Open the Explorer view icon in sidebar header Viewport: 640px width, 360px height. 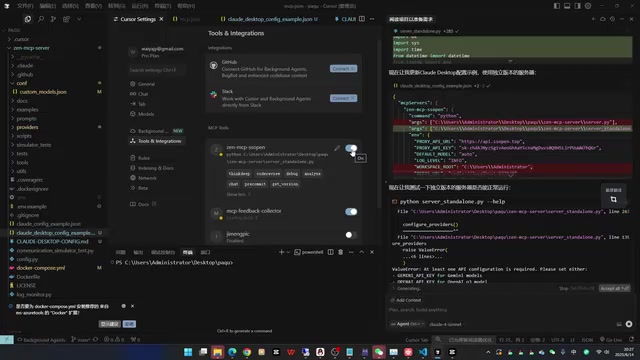[x=28, y=19]
